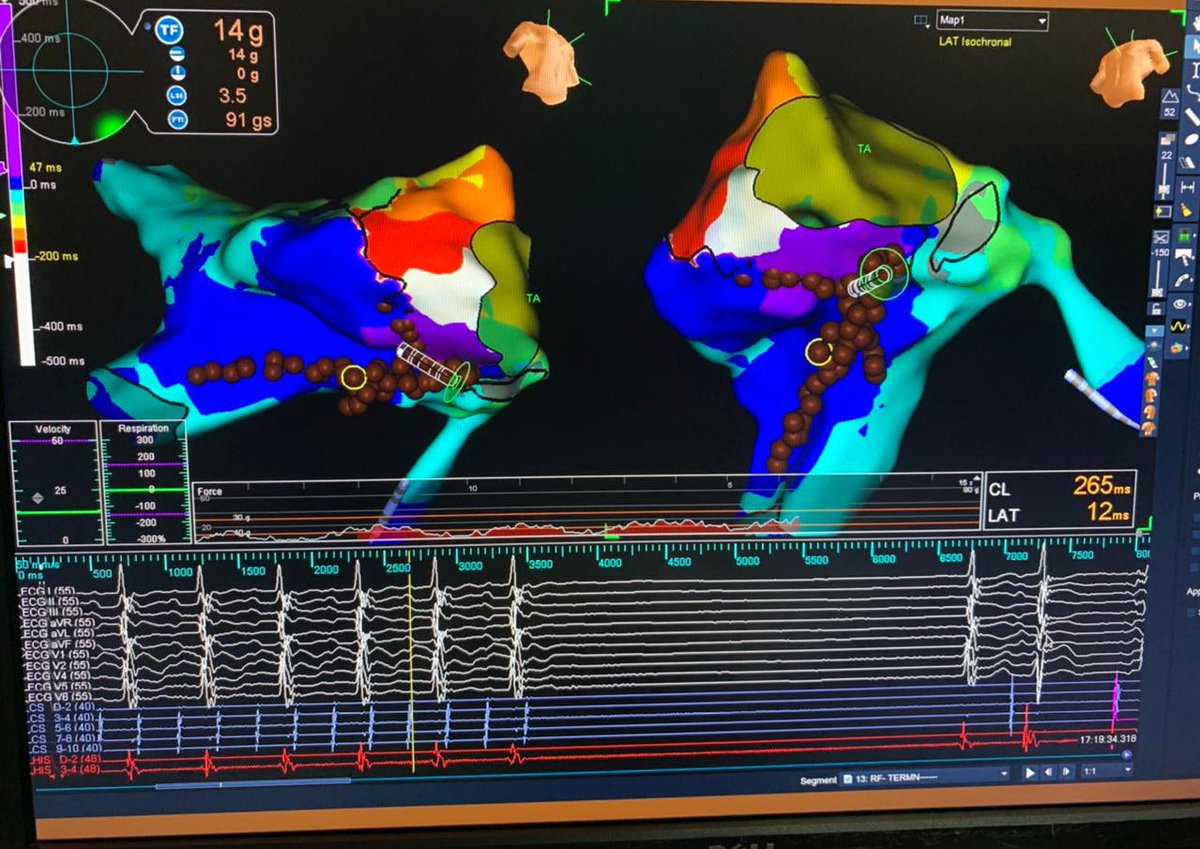The image size is (1200, 849).
Task: Click the transparency squares icon above 22
Action: [1167, 139]
